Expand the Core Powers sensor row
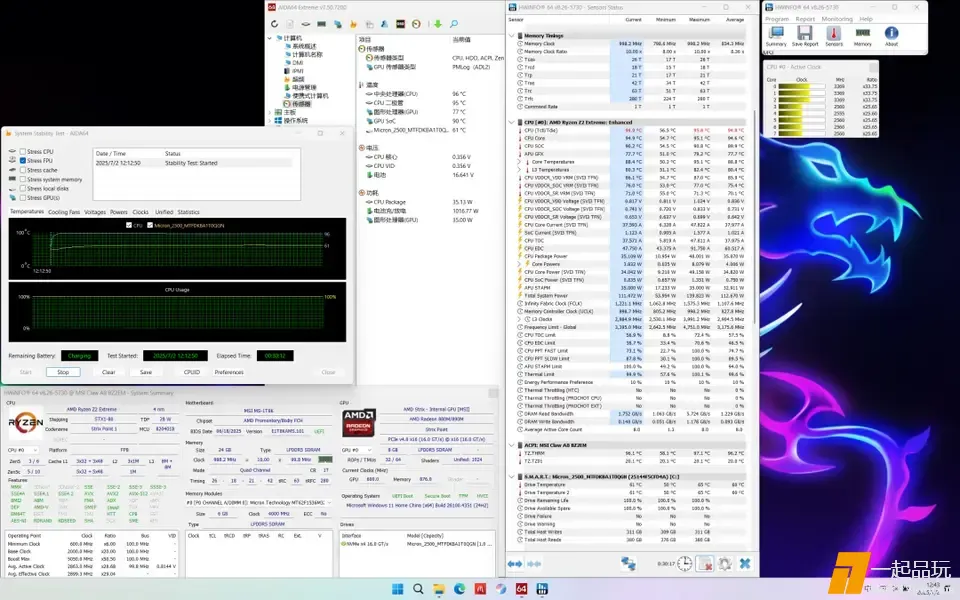 pos(520,264)
